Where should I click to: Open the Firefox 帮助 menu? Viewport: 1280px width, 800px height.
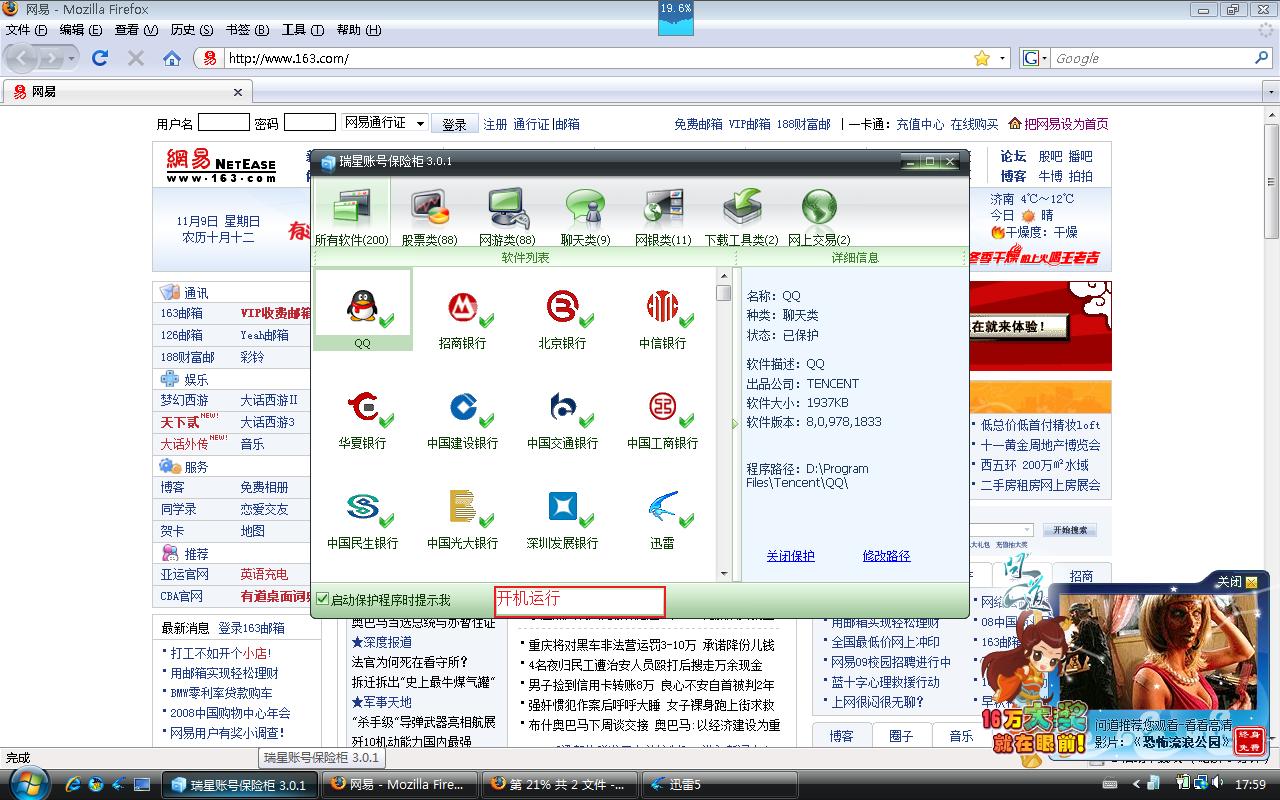[359, 30]
